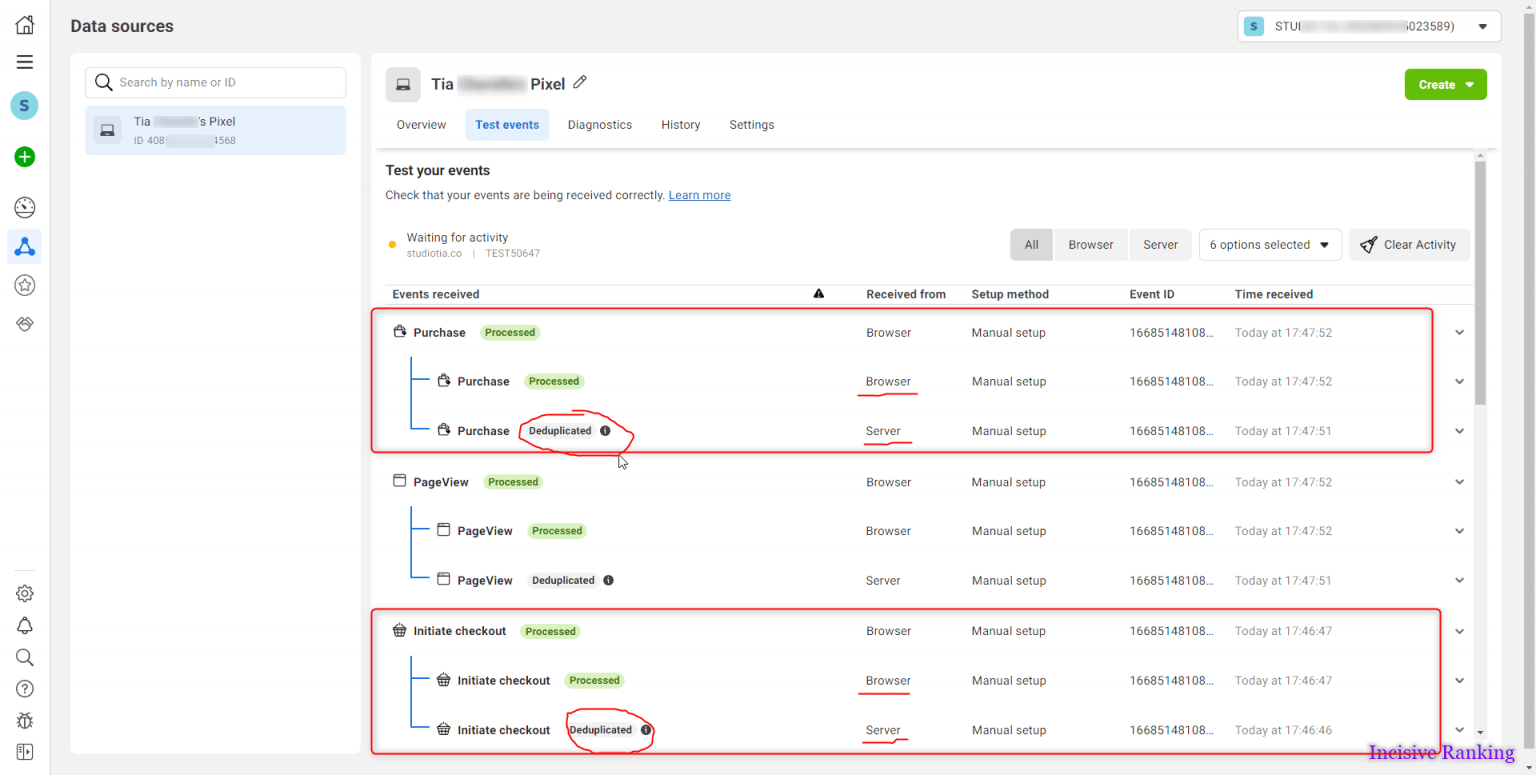The width and height of the screenshot is (1536, 775).
Task: Click the PageView Processed browser sub-row label
Action: (x=485, y=531)
